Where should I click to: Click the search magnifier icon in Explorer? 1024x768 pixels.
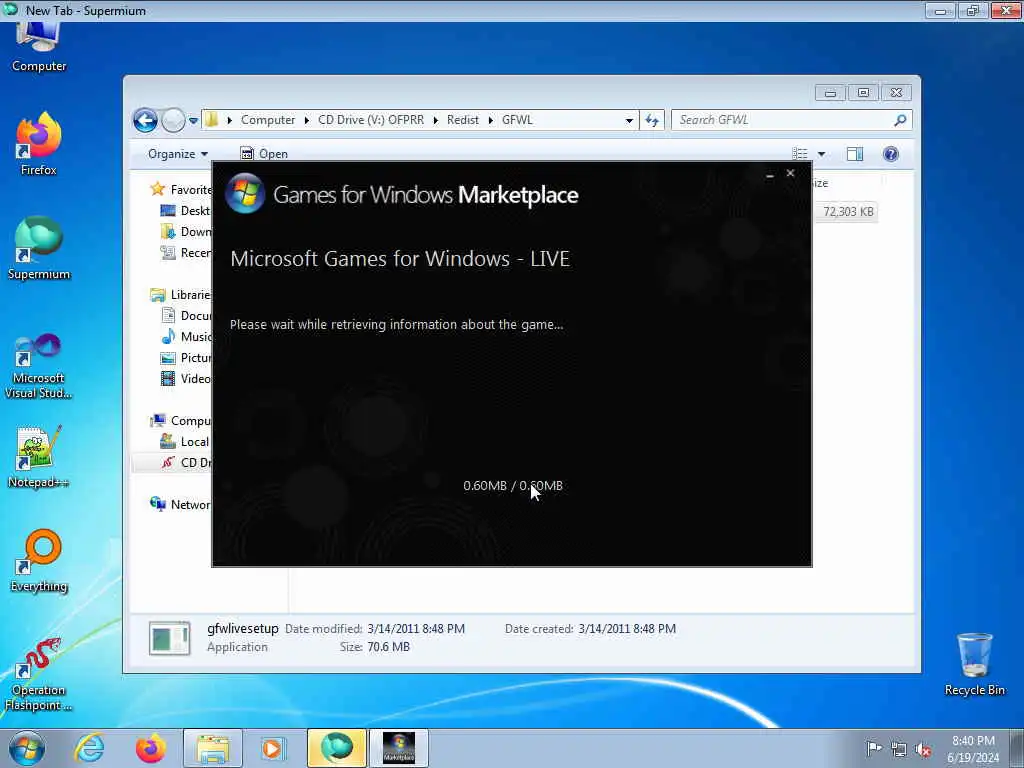click(900, 120)
